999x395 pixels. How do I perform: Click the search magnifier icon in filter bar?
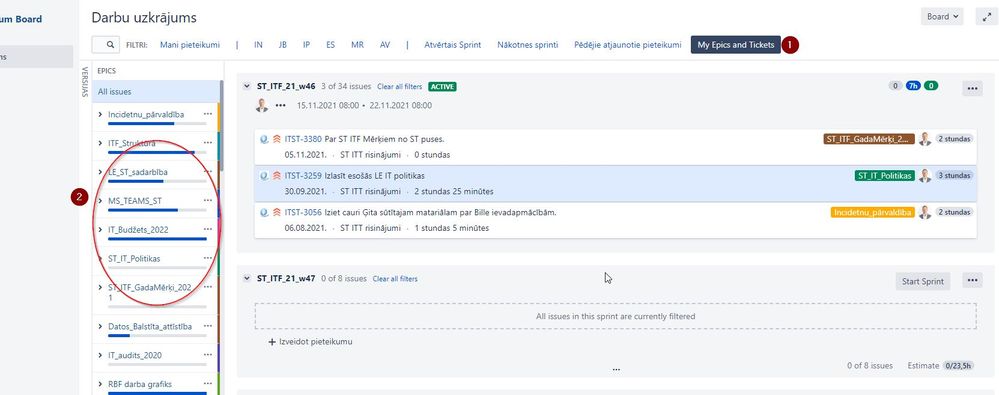(110, 45)
